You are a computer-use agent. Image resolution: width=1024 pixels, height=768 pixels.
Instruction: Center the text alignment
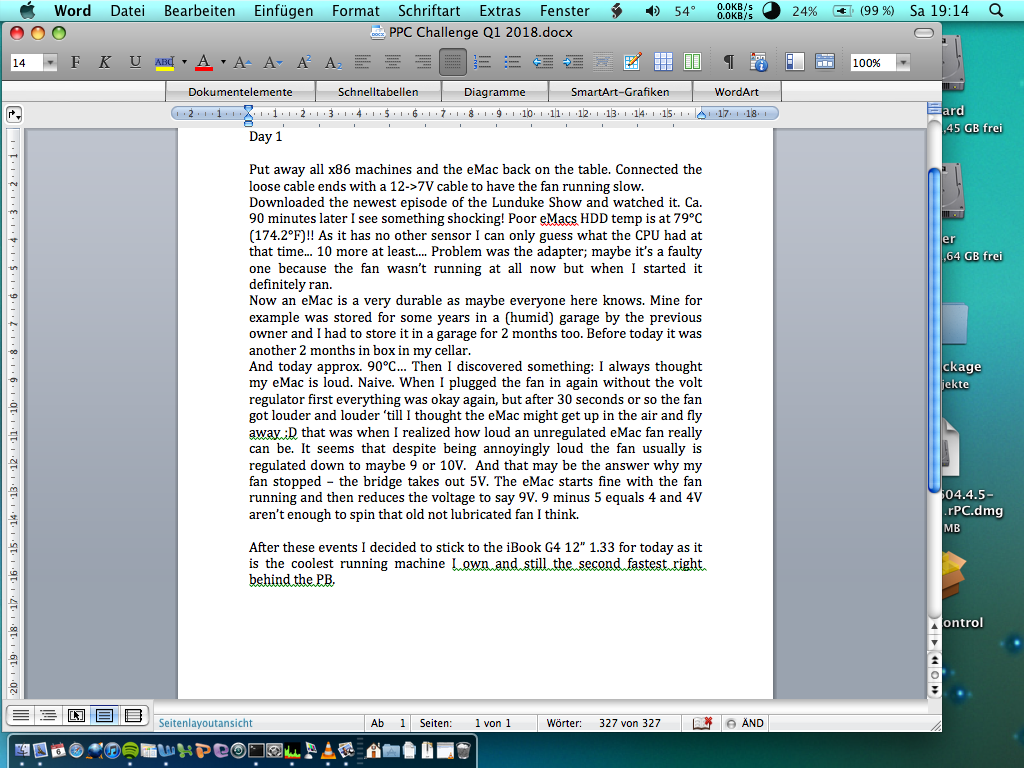(x=392, y=62)
